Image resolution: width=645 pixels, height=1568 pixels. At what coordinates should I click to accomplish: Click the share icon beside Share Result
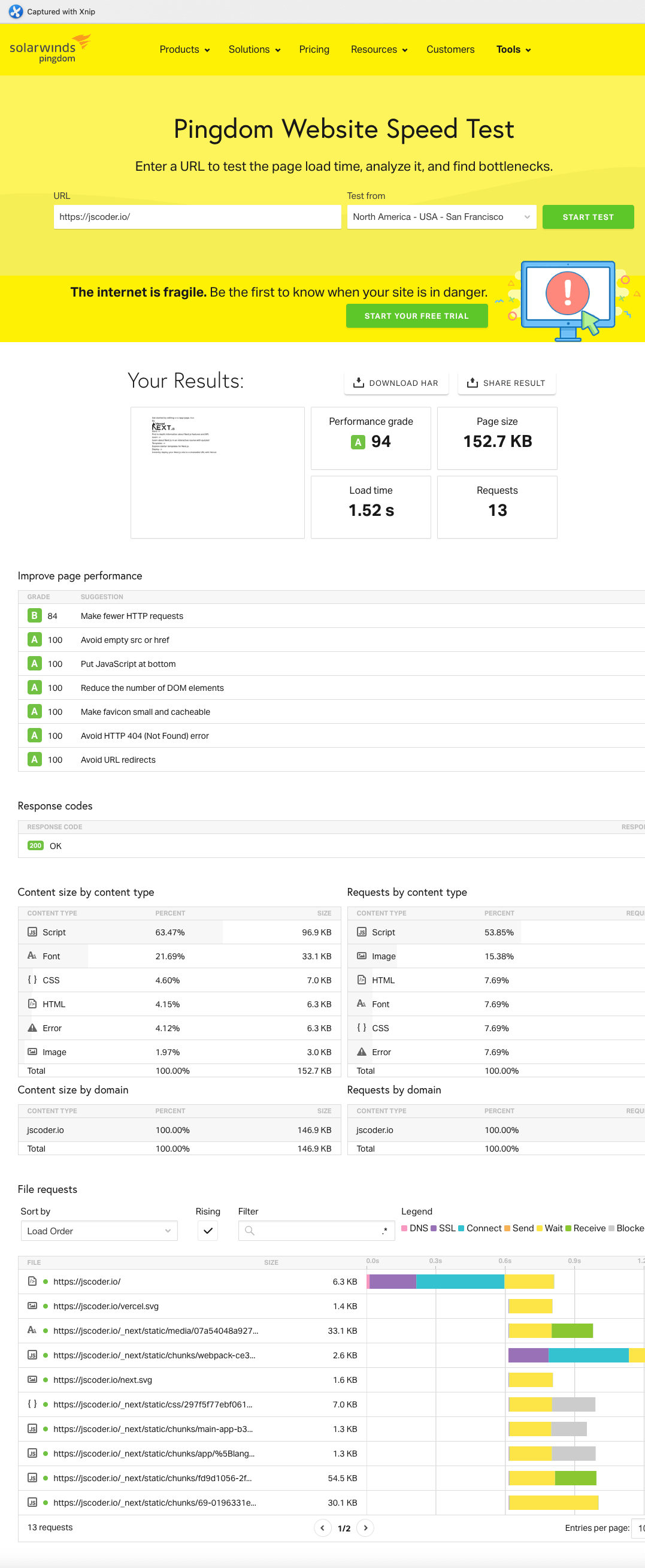point(472,382)
